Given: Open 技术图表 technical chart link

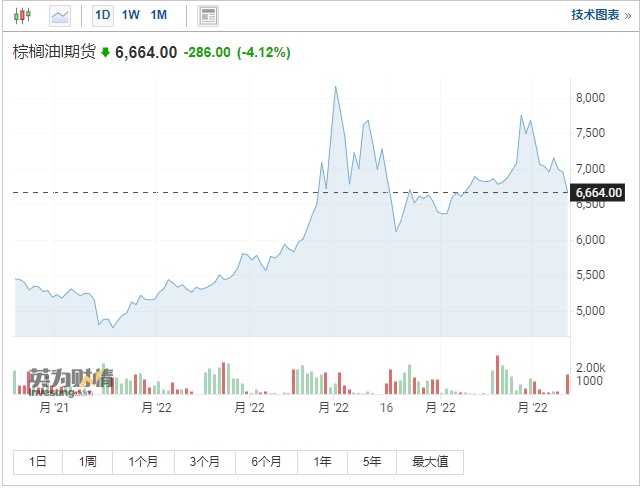Looking at the screenshot, I should pyautogui.click(x=602, y=15).
